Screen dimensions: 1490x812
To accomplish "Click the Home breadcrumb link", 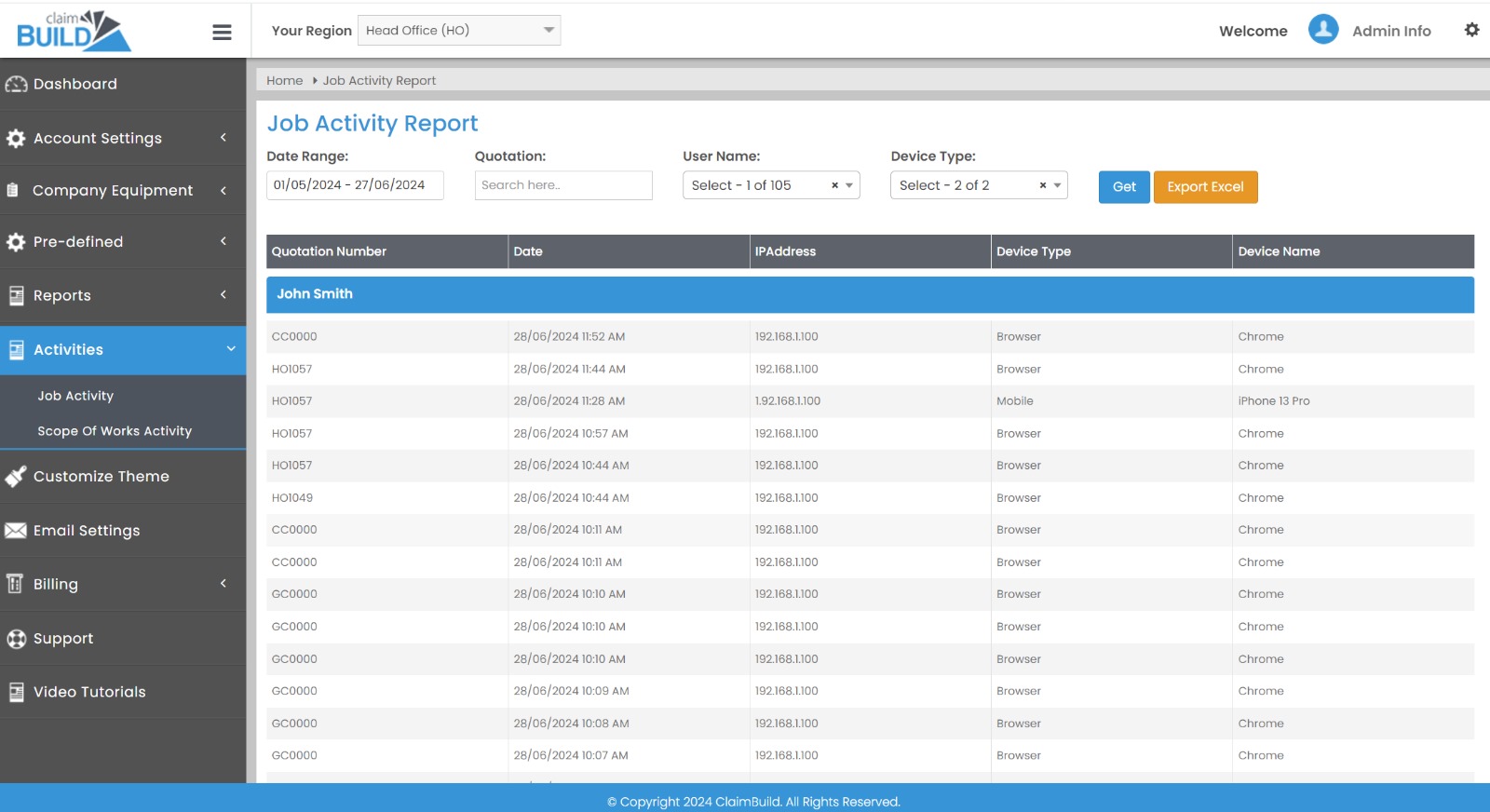I will click(284, 81).
